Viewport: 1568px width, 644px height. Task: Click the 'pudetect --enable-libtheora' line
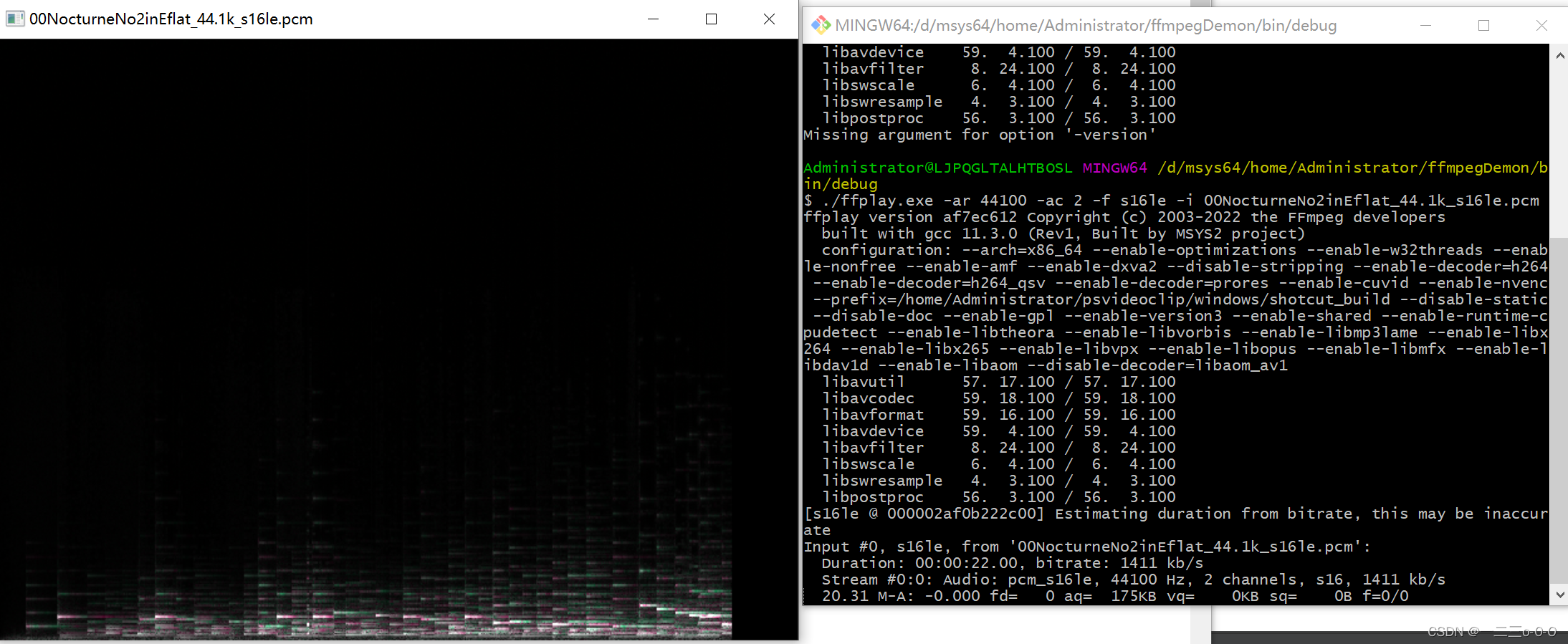[1175, 332]
